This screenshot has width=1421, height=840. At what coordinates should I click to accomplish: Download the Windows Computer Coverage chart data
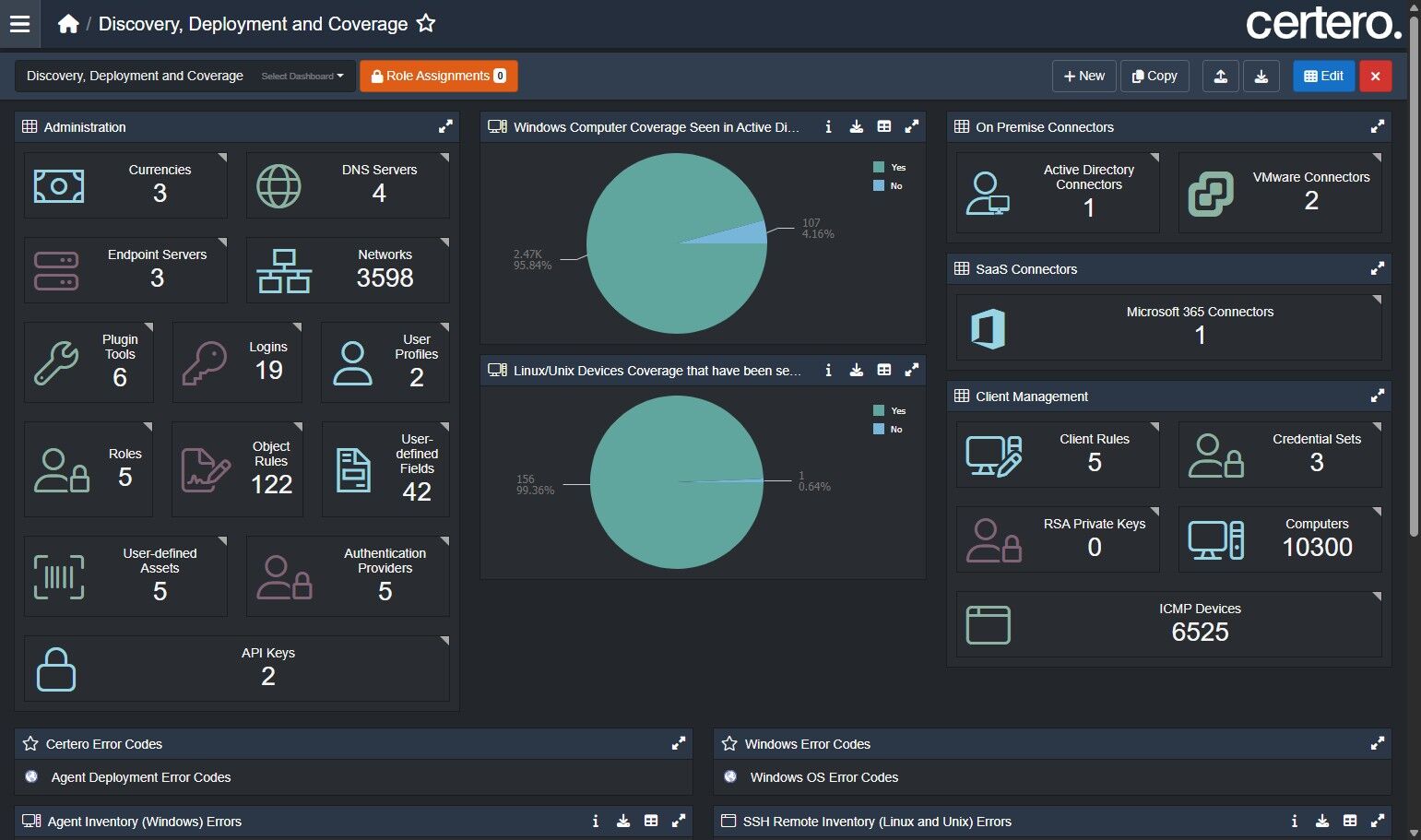(856, 127)
